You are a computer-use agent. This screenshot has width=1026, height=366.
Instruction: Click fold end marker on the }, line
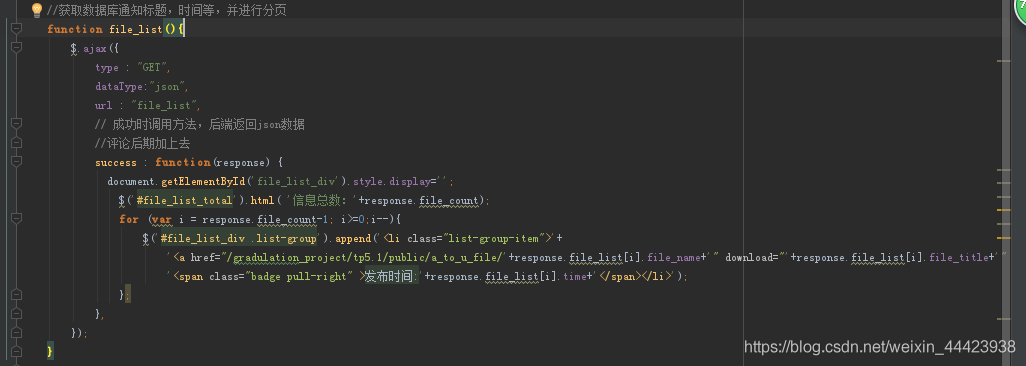[x=16, y=314]
